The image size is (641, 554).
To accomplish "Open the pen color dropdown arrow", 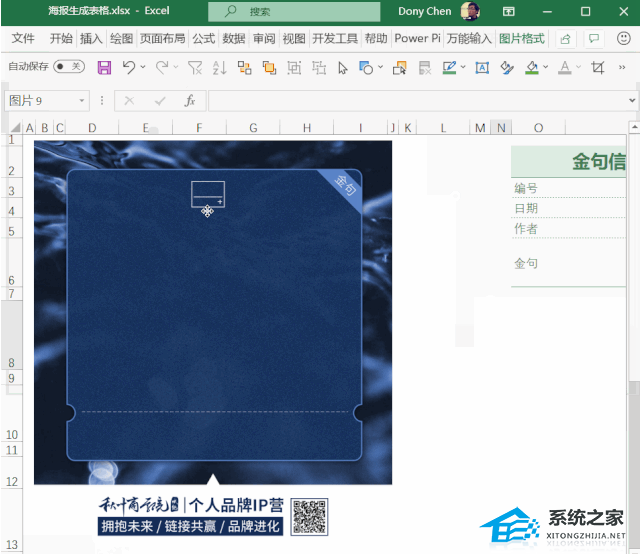I will 463,66.
